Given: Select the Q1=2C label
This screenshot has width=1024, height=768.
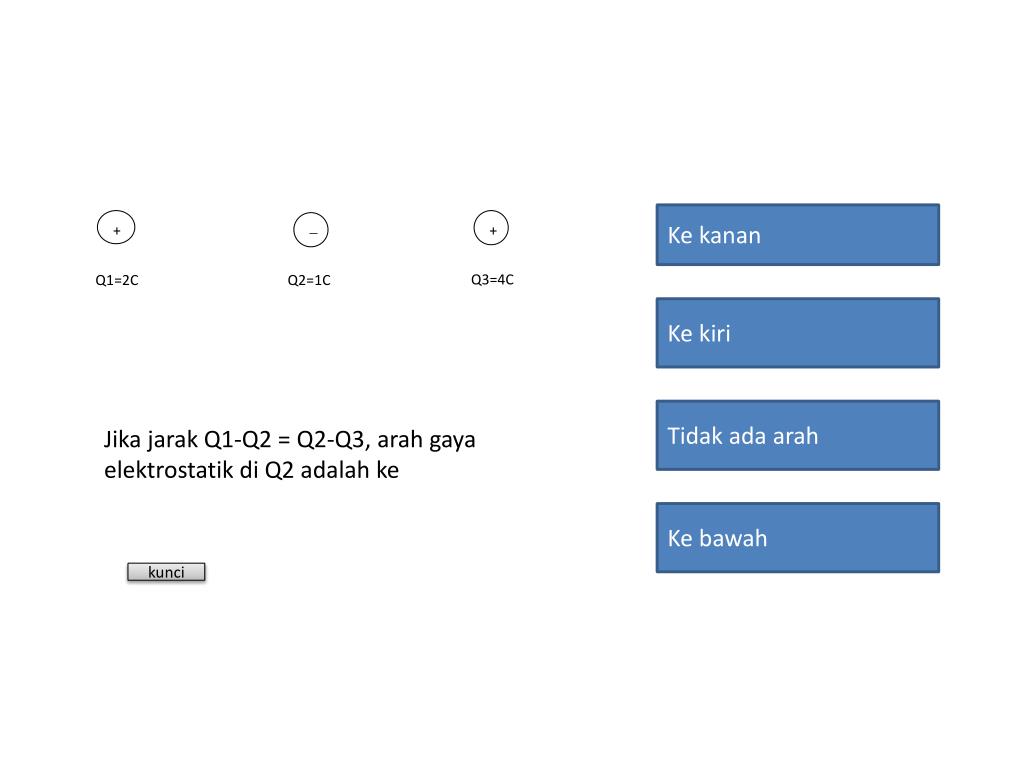Looking at the screenshot, I should [x=117, y=280].
